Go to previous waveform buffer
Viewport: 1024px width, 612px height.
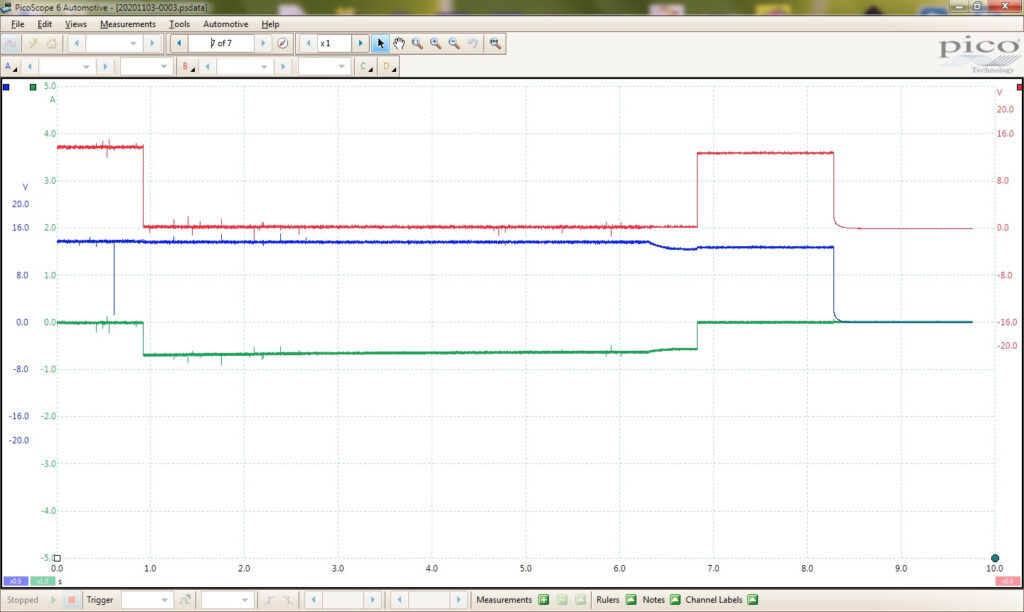point(179,44)
